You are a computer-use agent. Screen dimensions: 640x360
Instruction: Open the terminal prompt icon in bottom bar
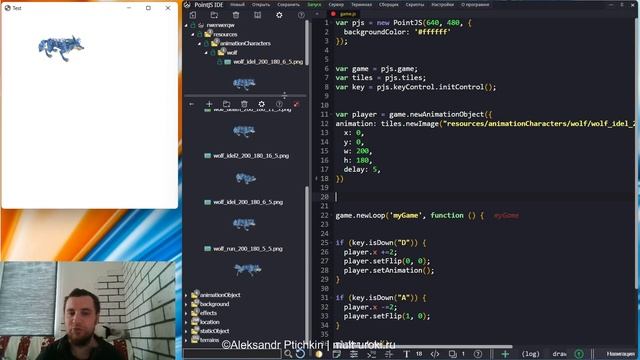pyautogui.click(x=371, y=354)
